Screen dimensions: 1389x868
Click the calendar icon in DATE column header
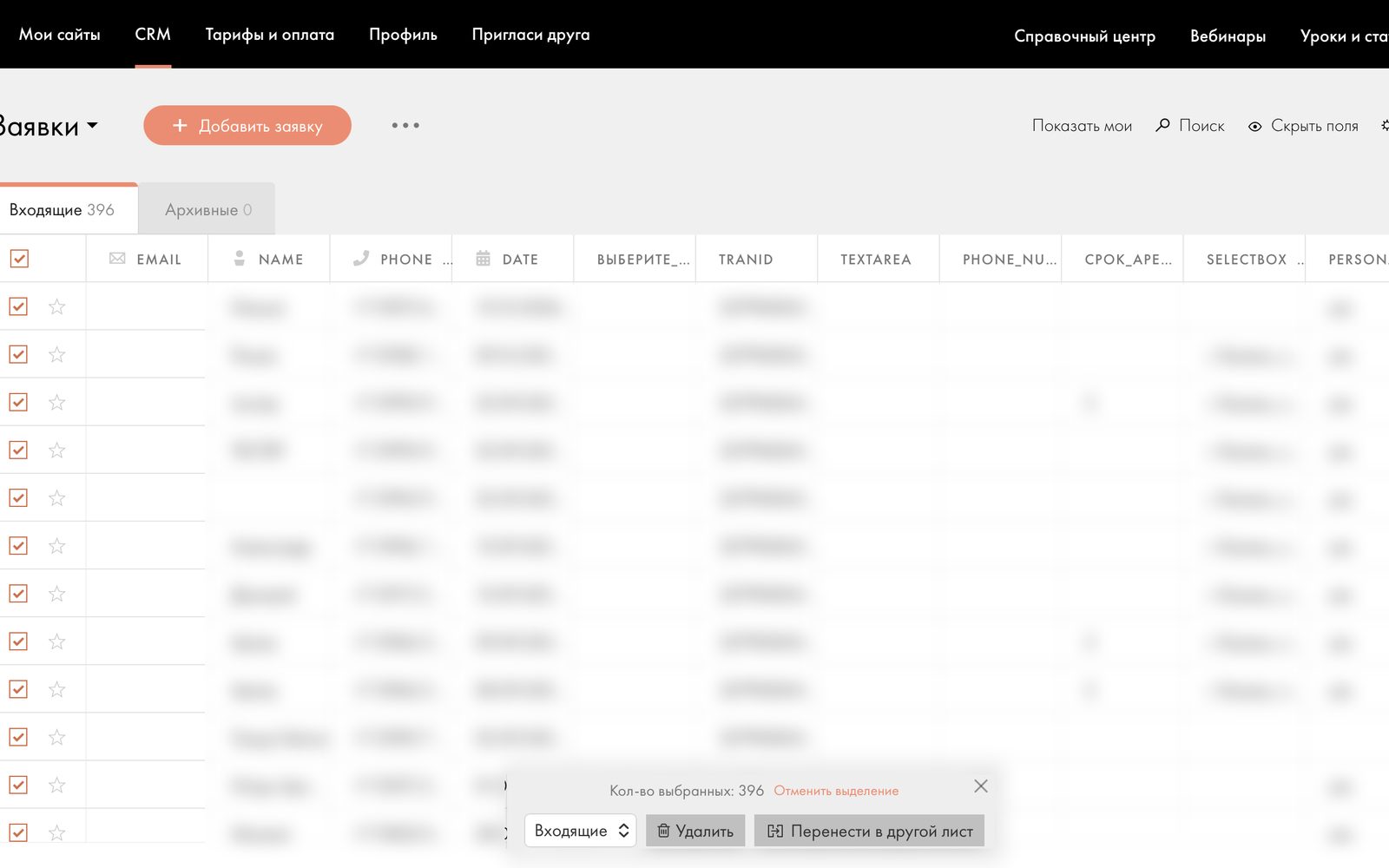[484, 259]
